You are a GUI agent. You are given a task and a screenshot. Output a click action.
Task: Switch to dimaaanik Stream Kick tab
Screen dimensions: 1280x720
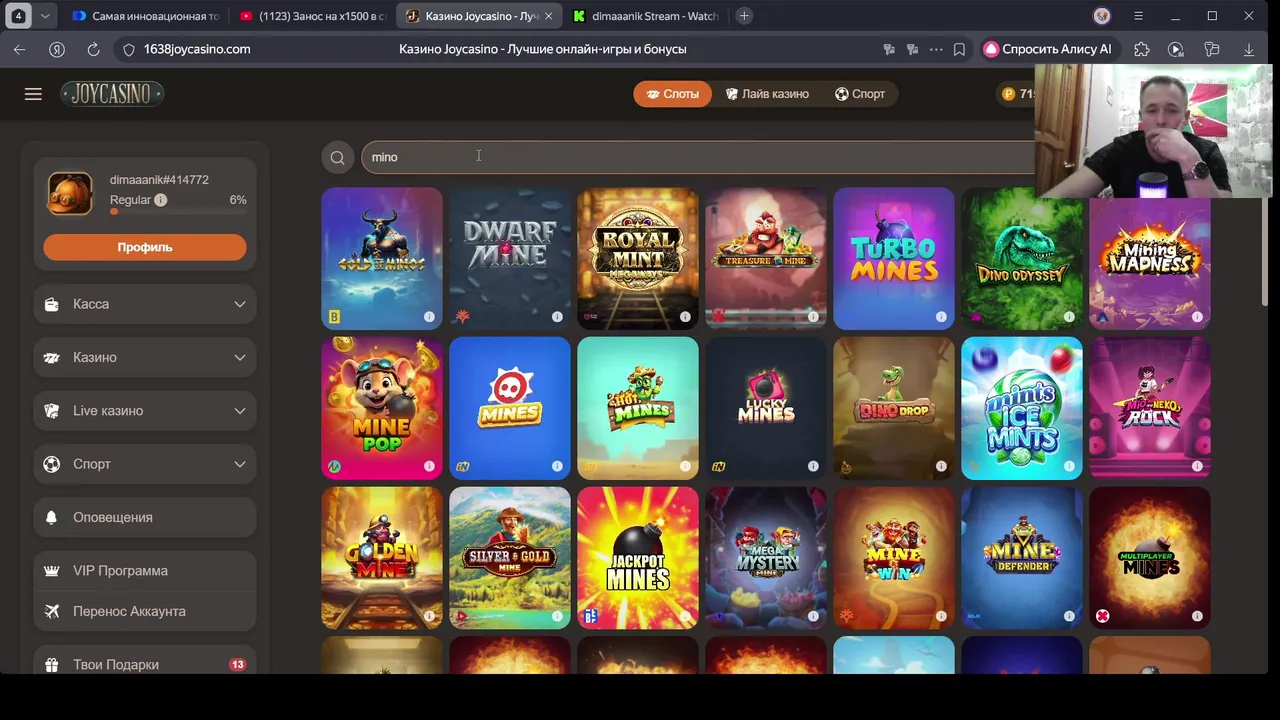[x=646, y=16]
